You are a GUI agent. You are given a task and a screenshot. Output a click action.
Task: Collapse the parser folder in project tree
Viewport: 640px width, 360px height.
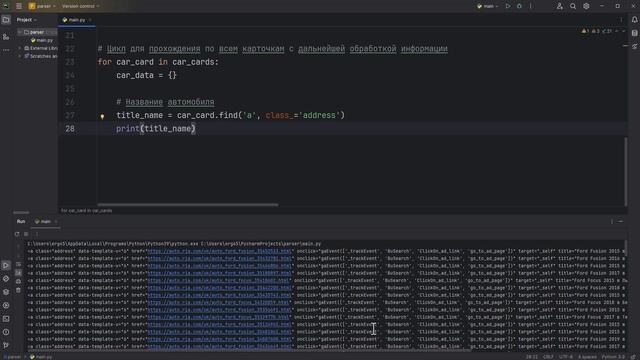coord(20,32)
